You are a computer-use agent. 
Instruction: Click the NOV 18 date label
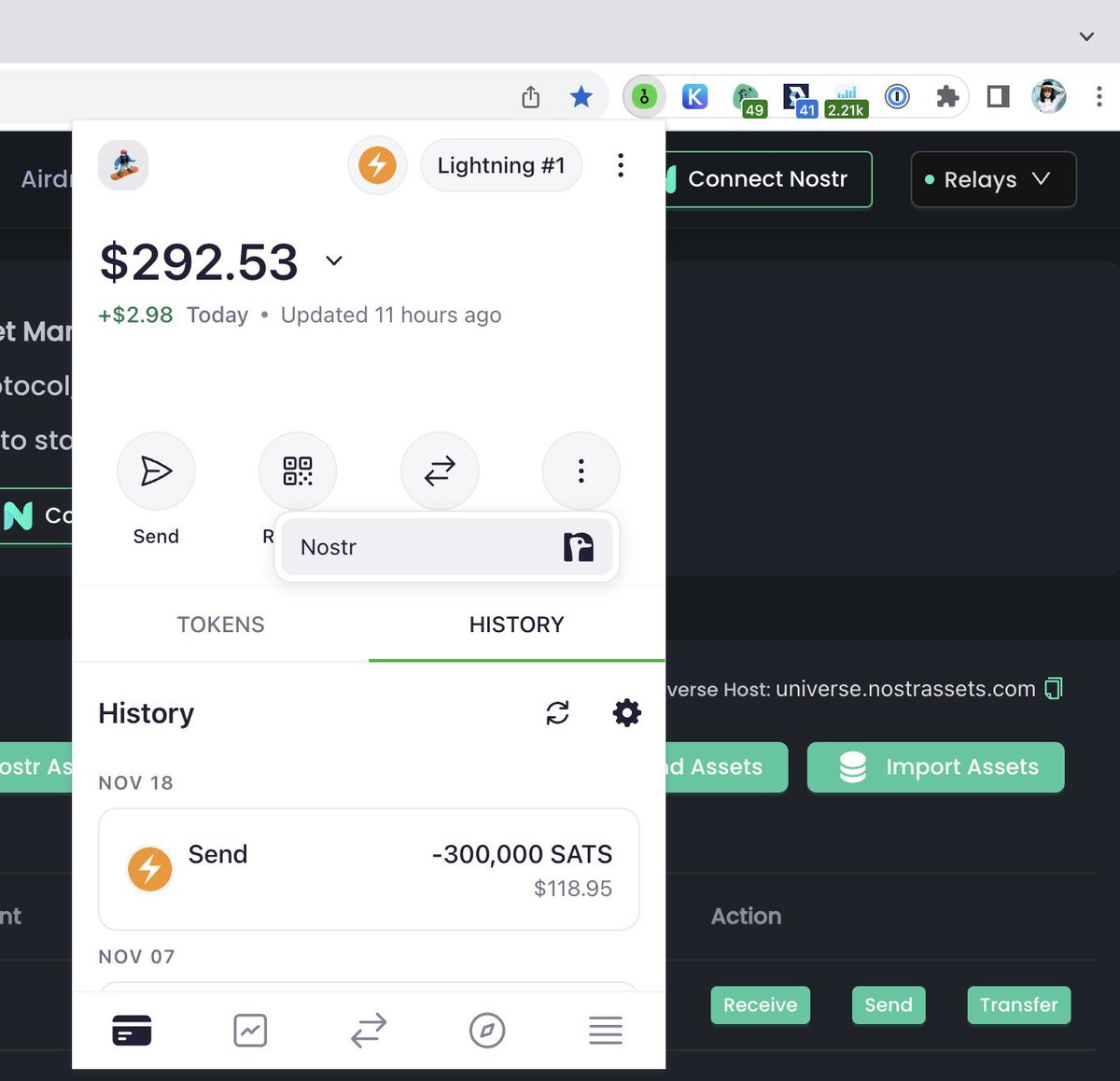pyautogui.click(x=136, y=783)
